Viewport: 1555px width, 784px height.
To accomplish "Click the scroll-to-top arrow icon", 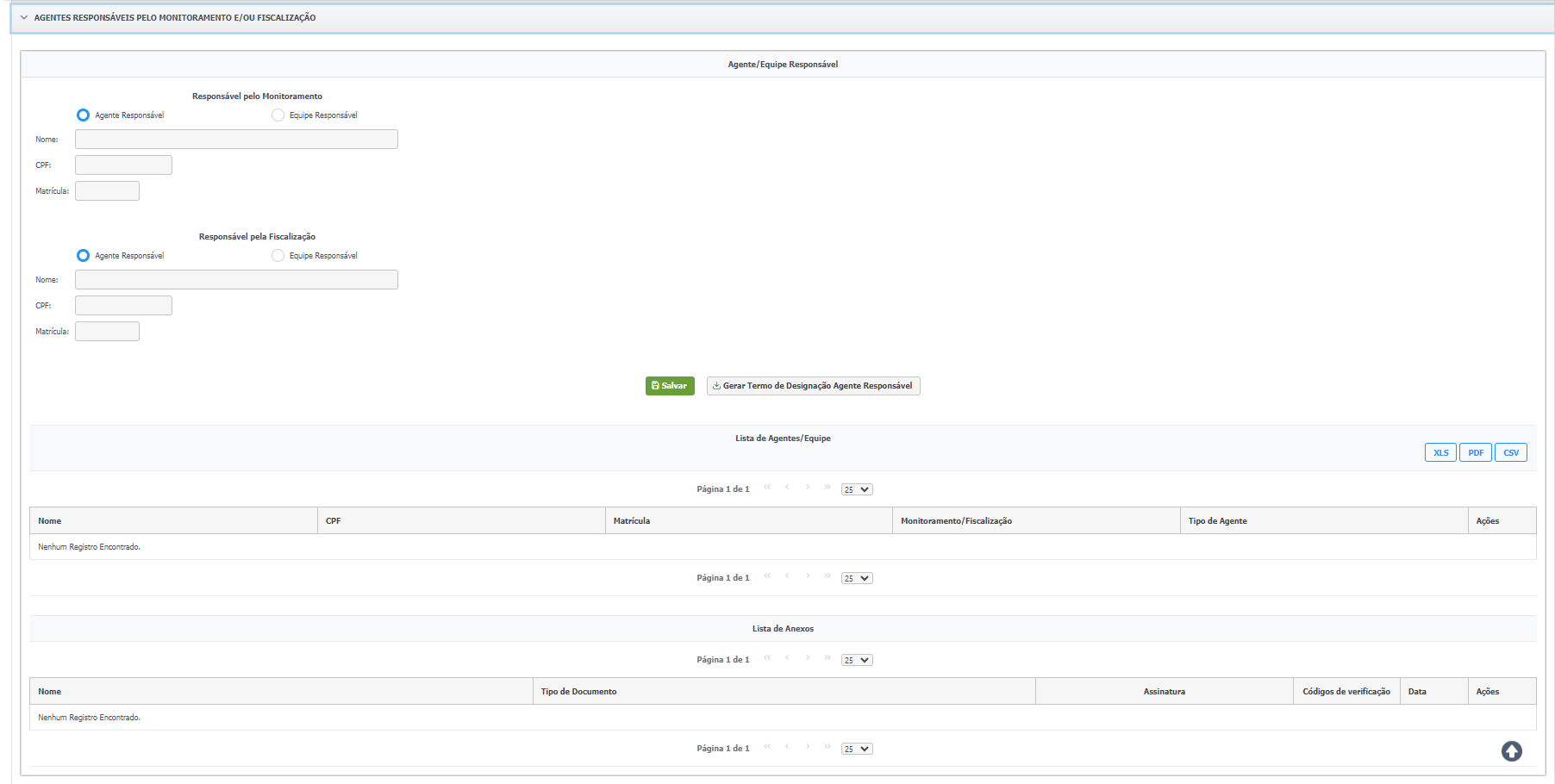I will 1511,751.
